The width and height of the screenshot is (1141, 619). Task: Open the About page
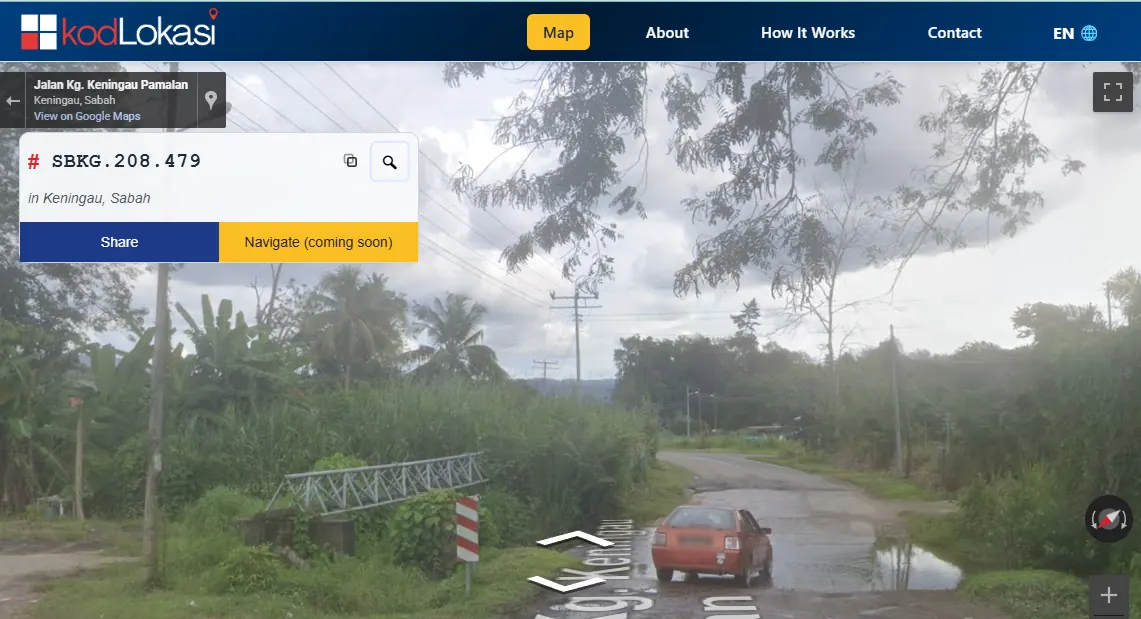coord(666,32)
